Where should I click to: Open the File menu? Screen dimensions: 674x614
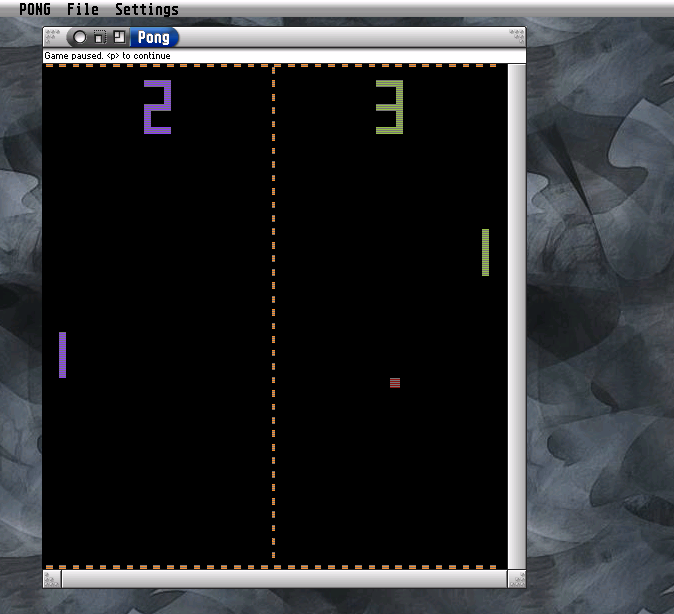83,9
